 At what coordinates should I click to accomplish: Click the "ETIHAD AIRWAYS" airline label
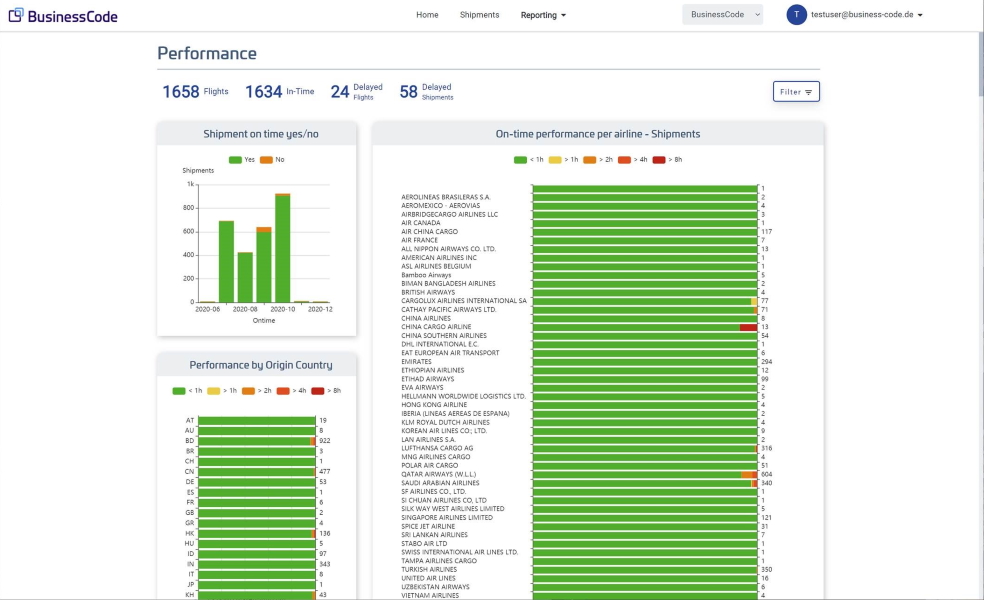tap(427, 379)
